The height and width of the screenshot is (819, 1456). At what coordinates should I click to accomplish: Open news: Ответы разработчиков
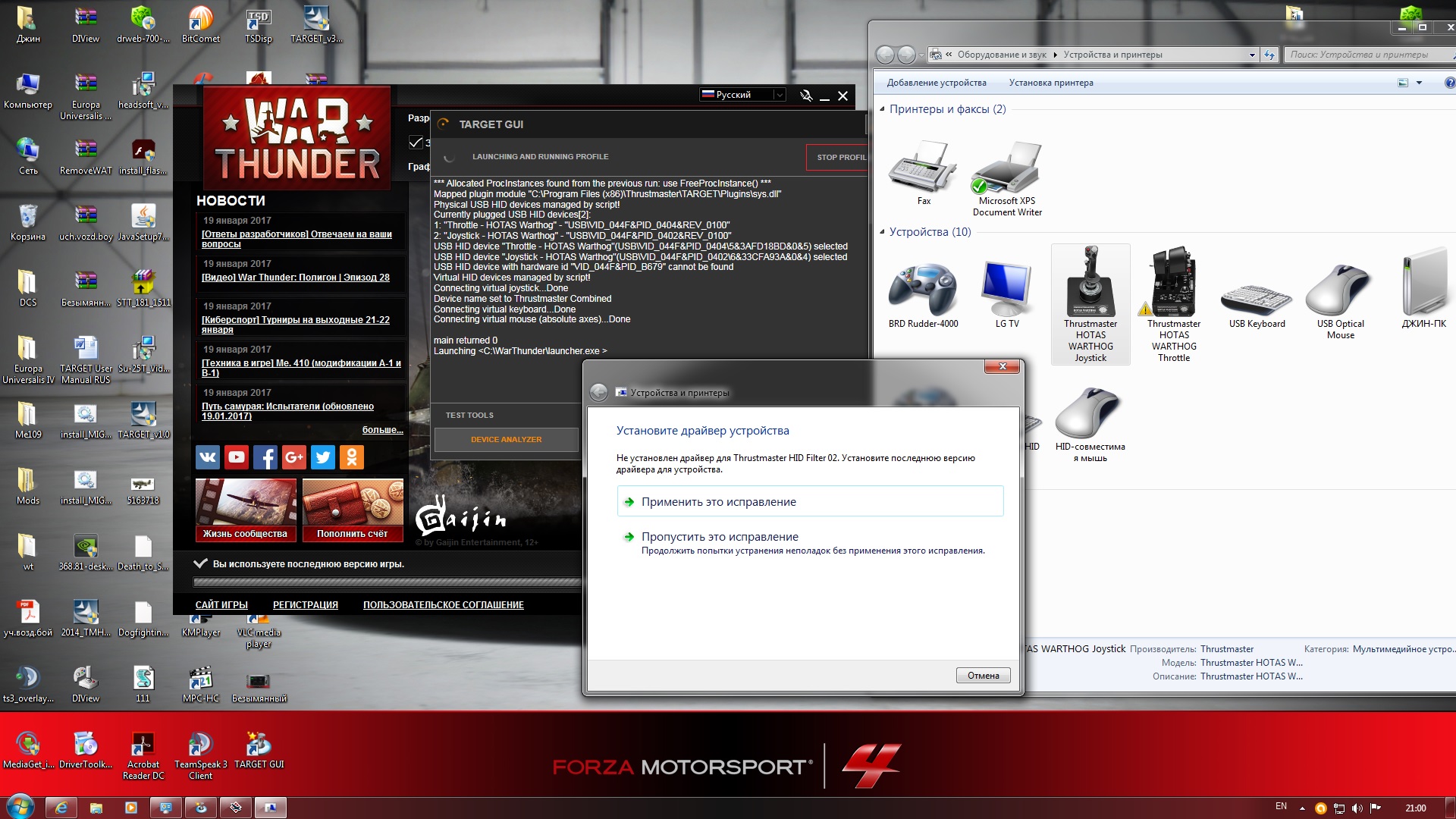[297, 239]
